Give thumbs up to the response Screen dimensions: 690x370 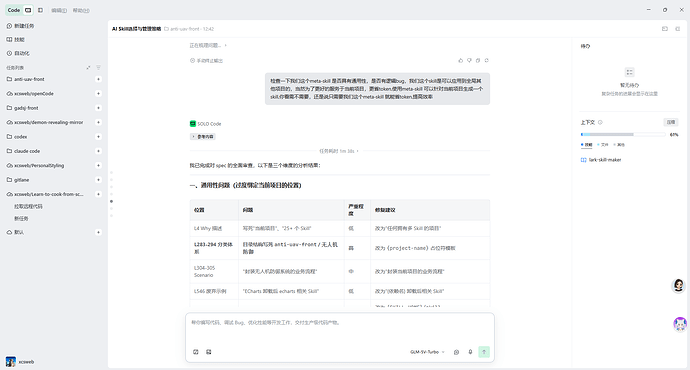click(x=461, y=60)
